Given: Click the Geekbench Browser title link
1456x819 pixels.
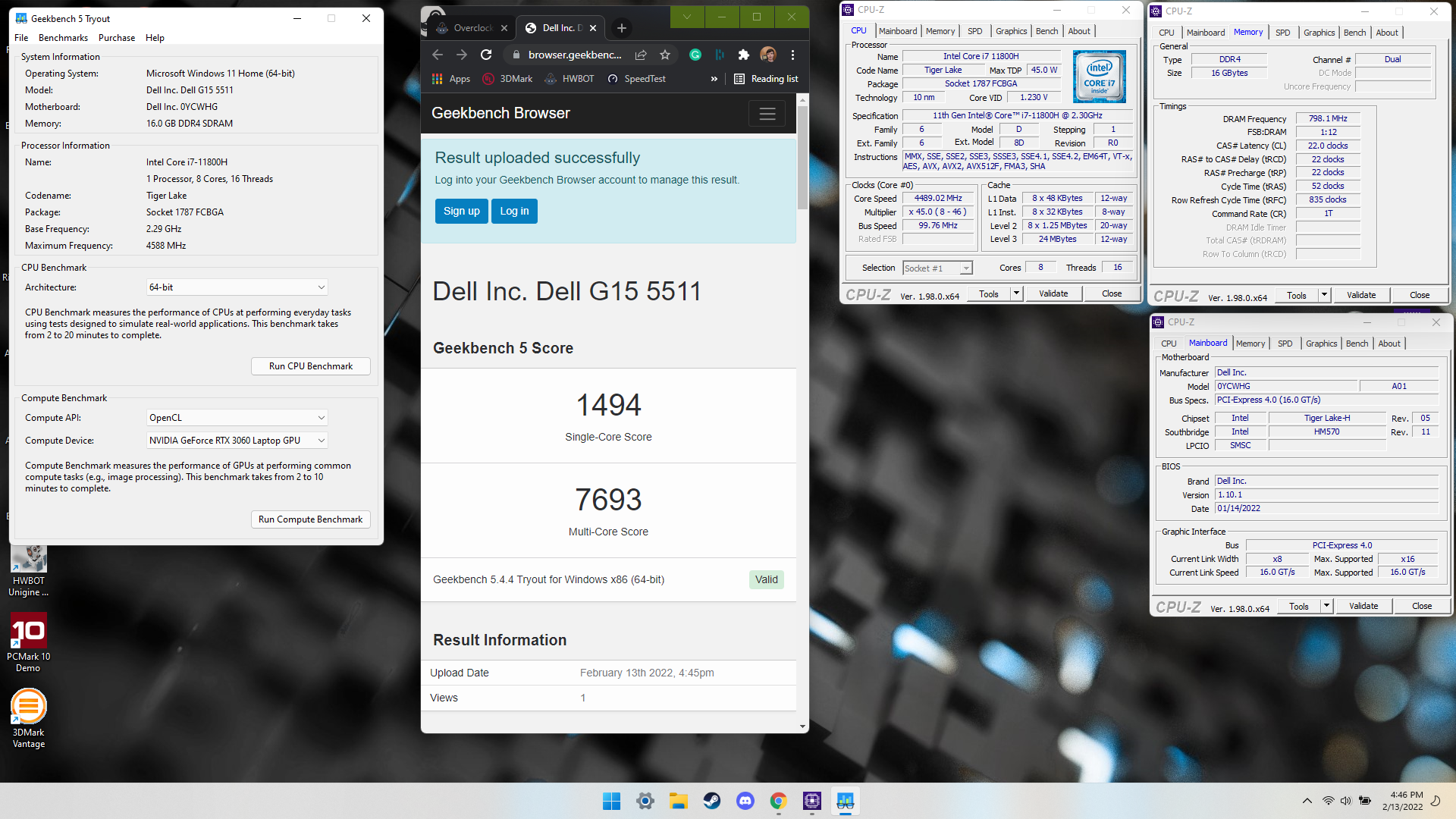Looking at the screenshot, I should pyautogui.click(x=500, y=113).
